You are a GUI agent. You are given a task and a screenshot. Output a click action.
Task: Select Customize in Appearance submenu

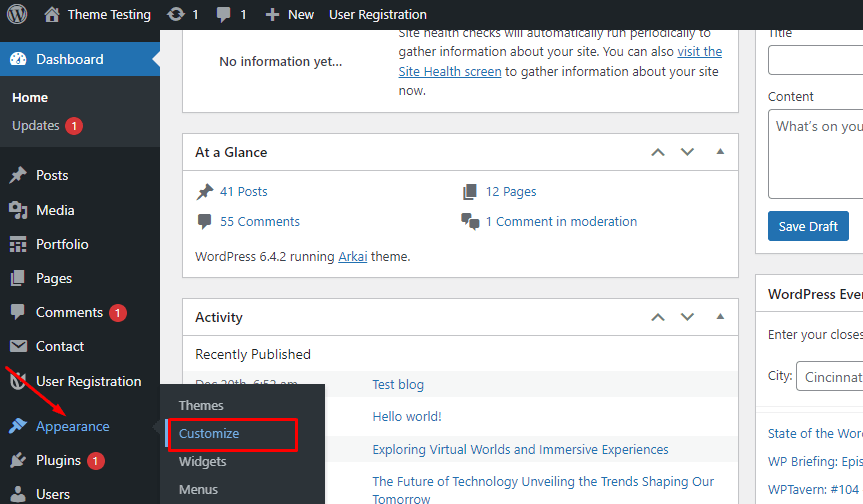[x=209, y=434]
